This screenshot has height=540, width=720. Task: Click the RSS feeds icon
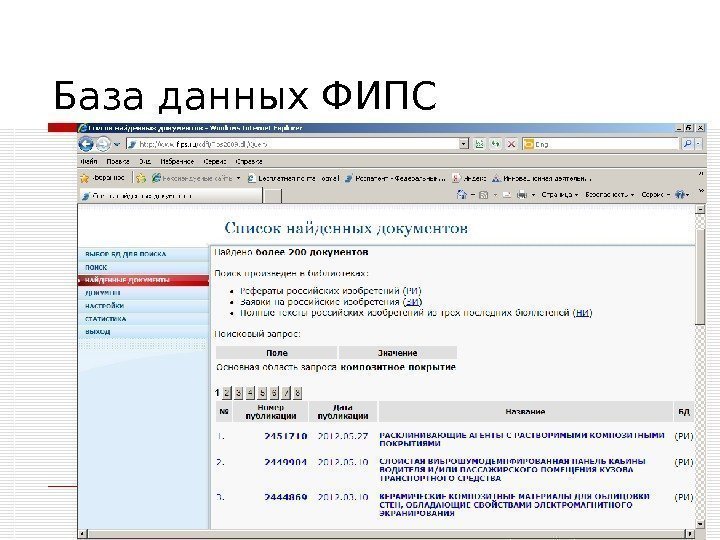[484, 195]
